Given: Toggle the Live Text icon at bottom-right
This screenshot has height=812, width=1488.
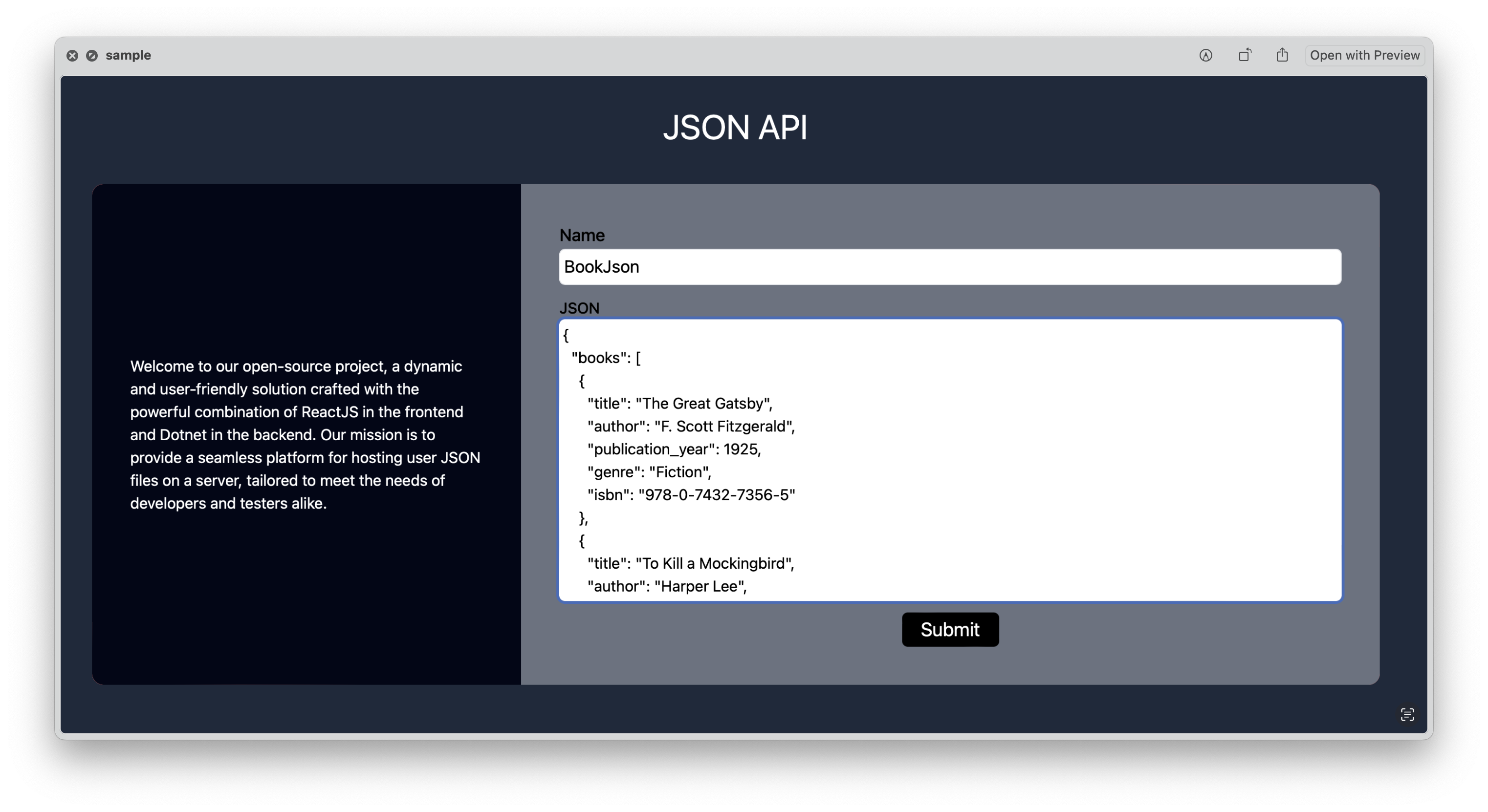Looking at the screenshot, I should tap(1407, 714).
